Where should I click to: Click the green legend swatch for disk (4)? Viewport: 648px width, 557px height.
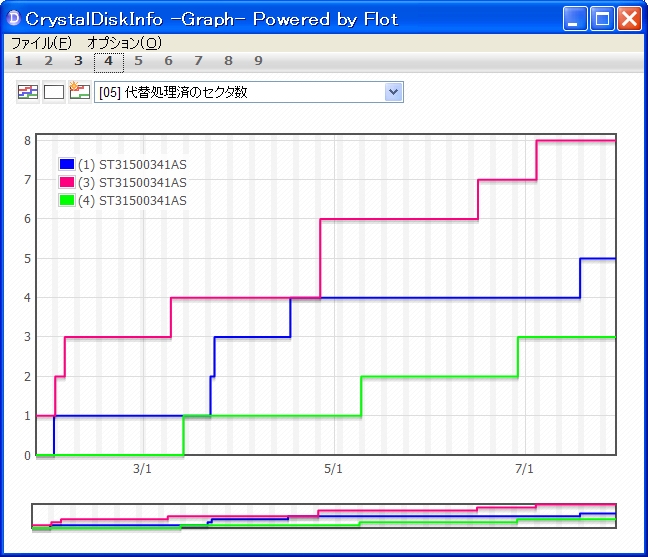pyautogui.click(x=67, y=200)
